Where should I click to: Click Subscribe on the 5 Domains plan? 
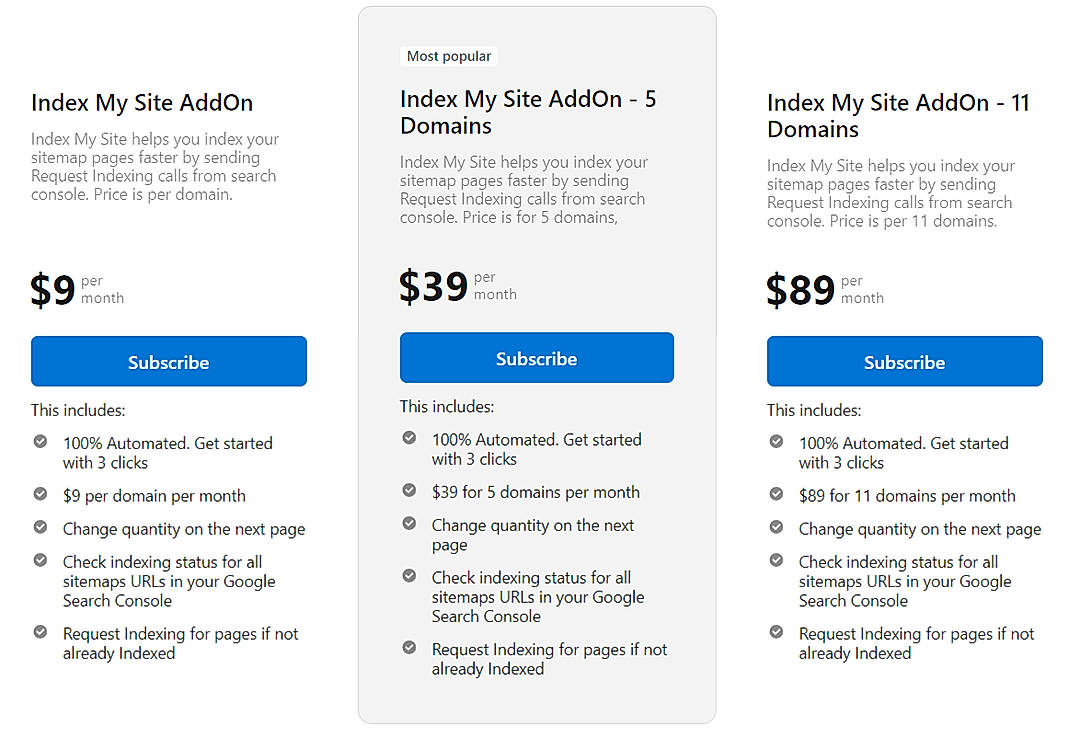coord(536,357)
